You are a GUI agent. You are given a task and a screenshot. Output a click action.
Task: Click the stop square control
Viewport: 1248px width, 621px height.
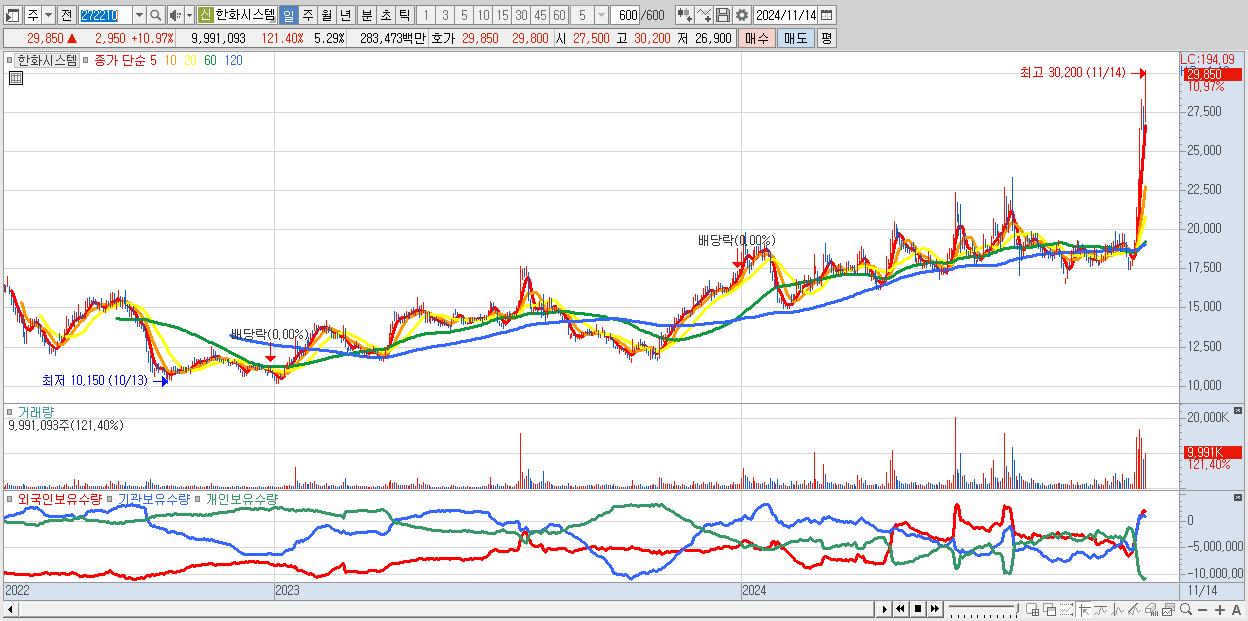918,609
